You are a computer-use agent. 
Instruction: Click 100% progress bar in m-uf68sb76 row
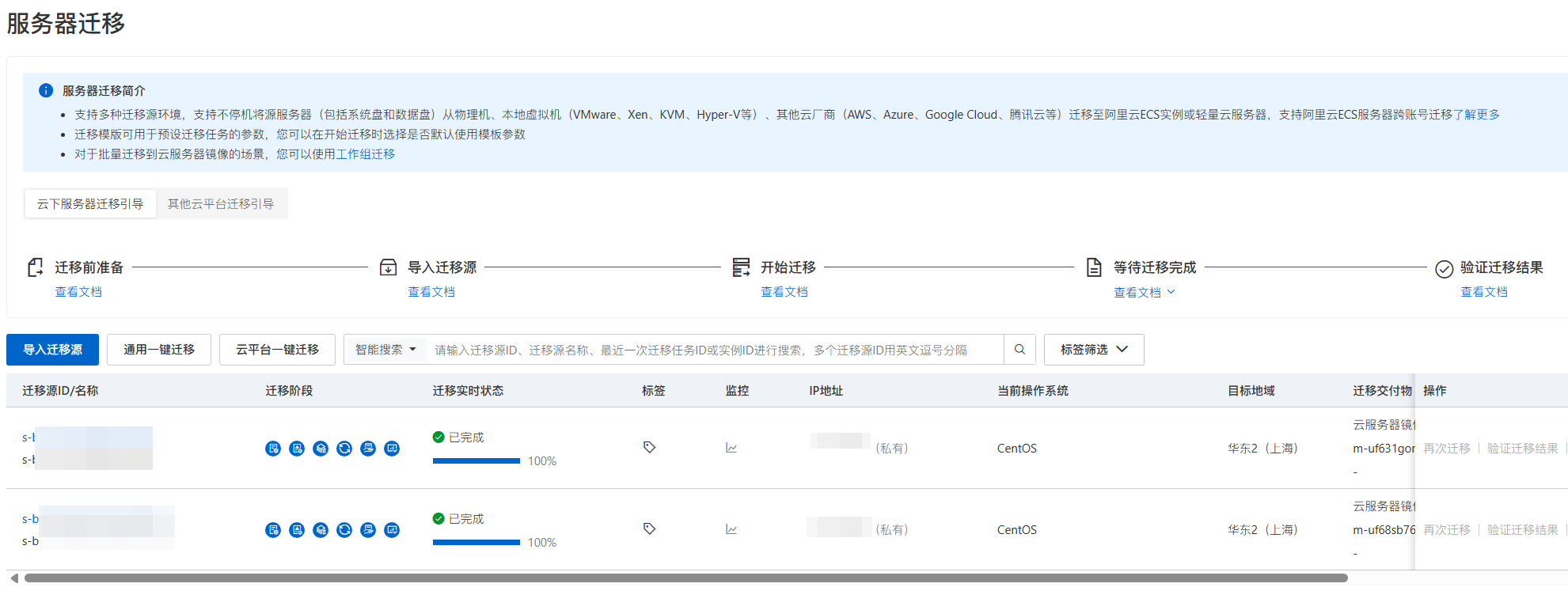476,542
